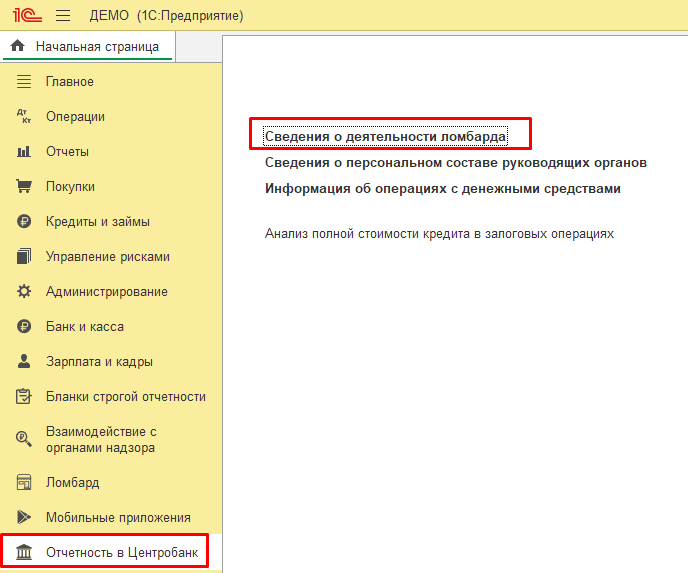688x573 pixels.
Task: Click the Покупки shopping cart icon
Action: click(x=25, y=187)
